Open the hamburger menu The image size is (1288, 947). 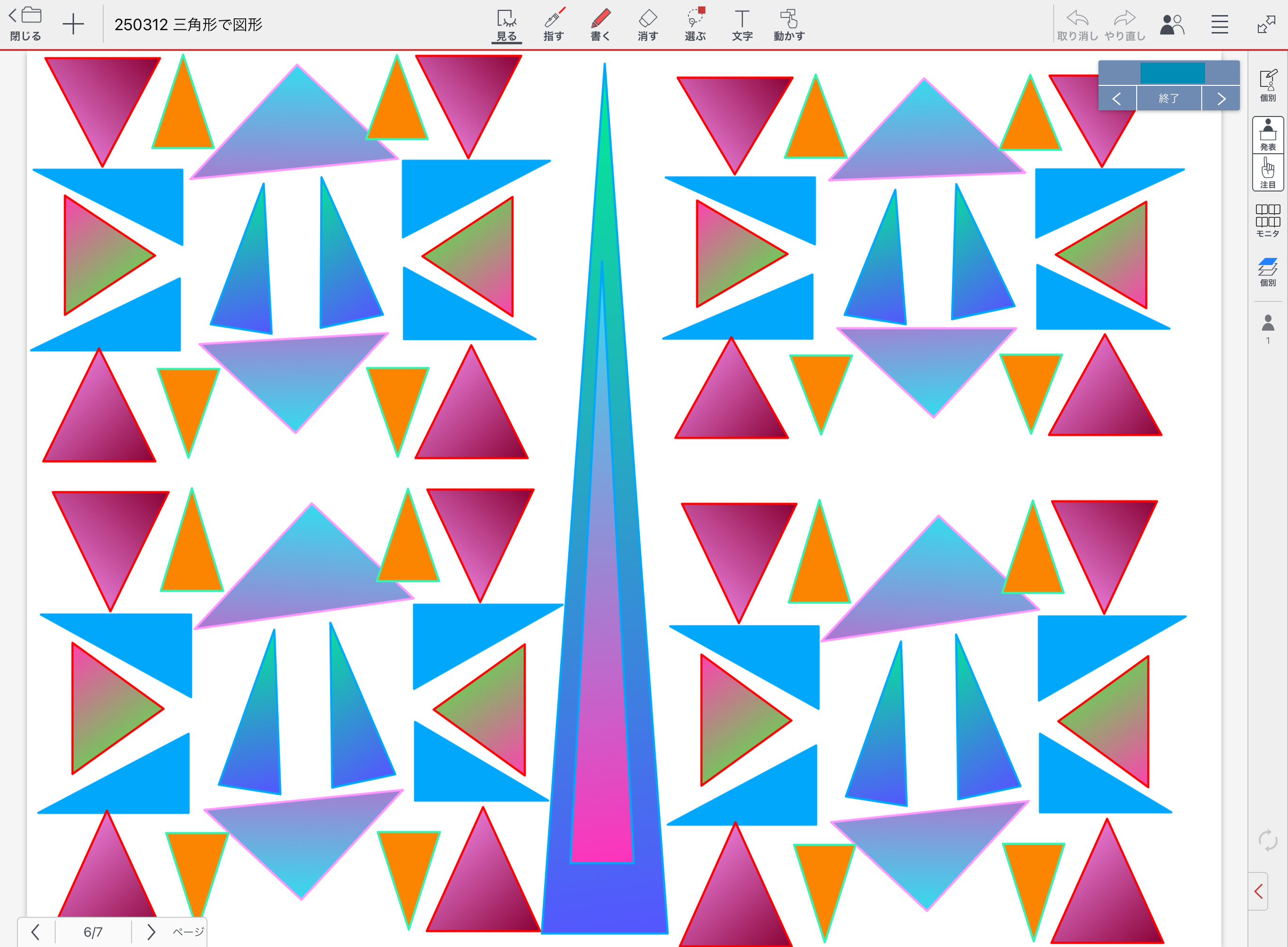point(1219,24)
